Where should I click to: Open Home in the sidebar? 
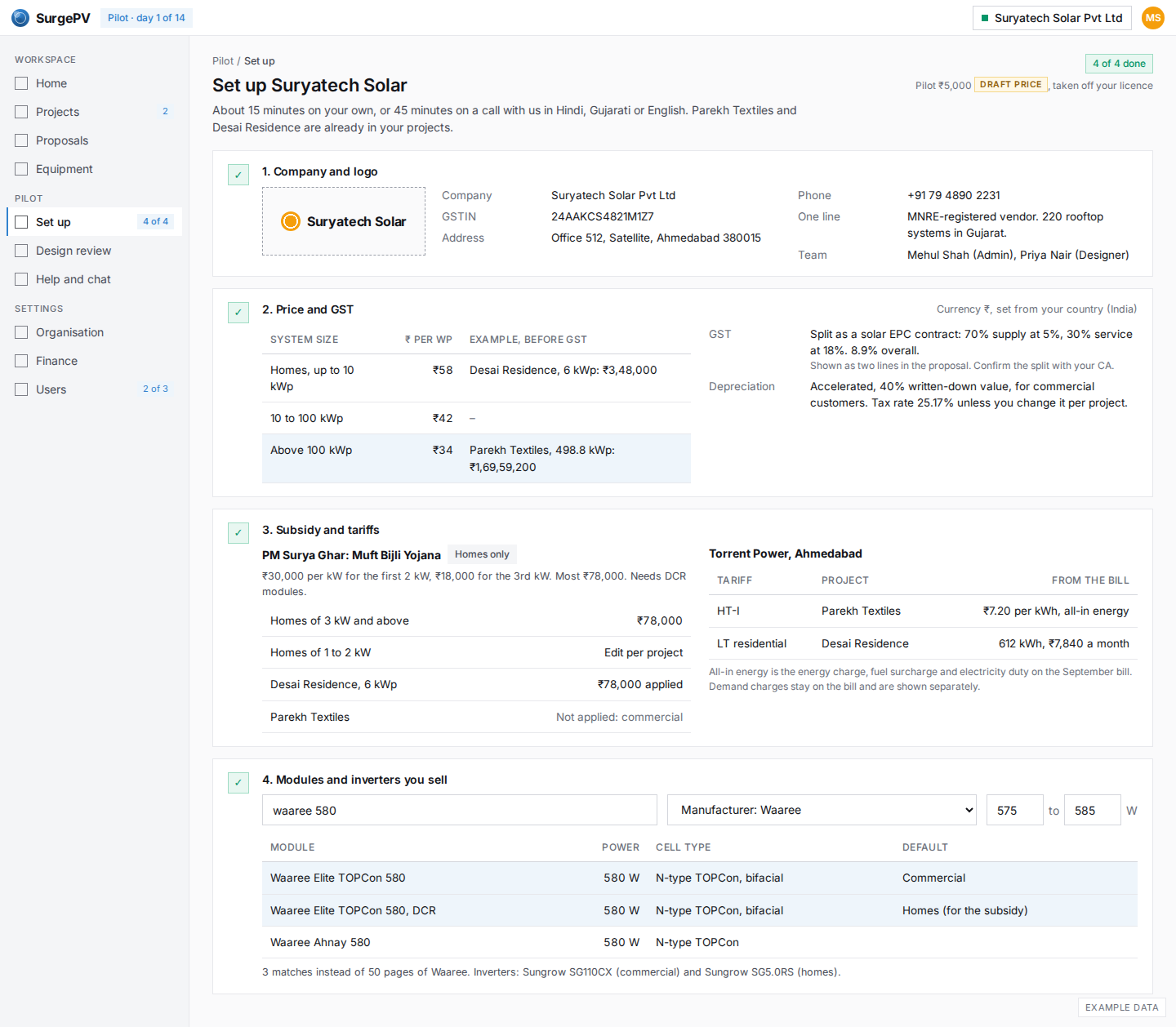click(94, 83)
